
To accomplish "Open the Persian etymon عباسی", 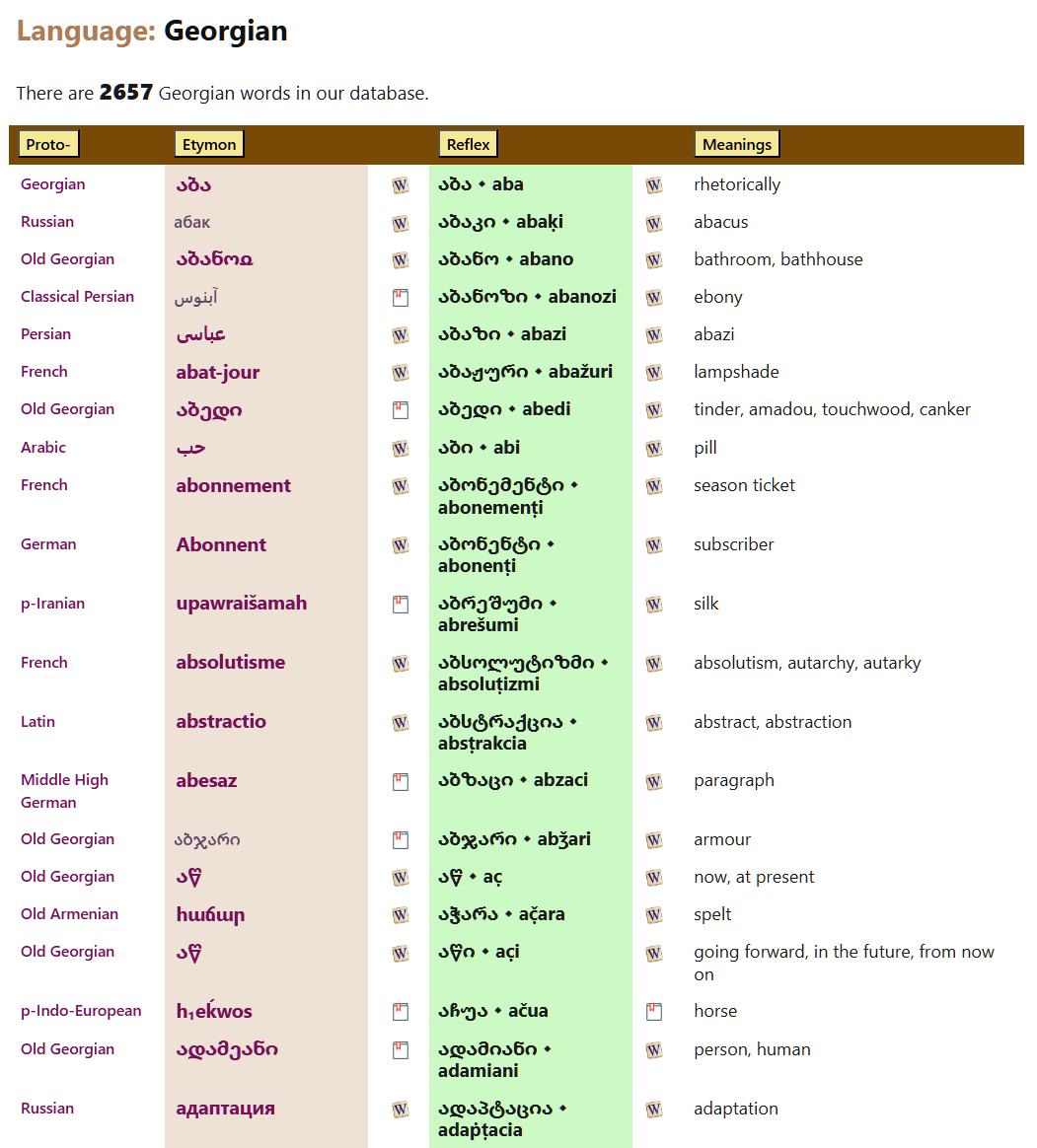I will pos(200,334).
